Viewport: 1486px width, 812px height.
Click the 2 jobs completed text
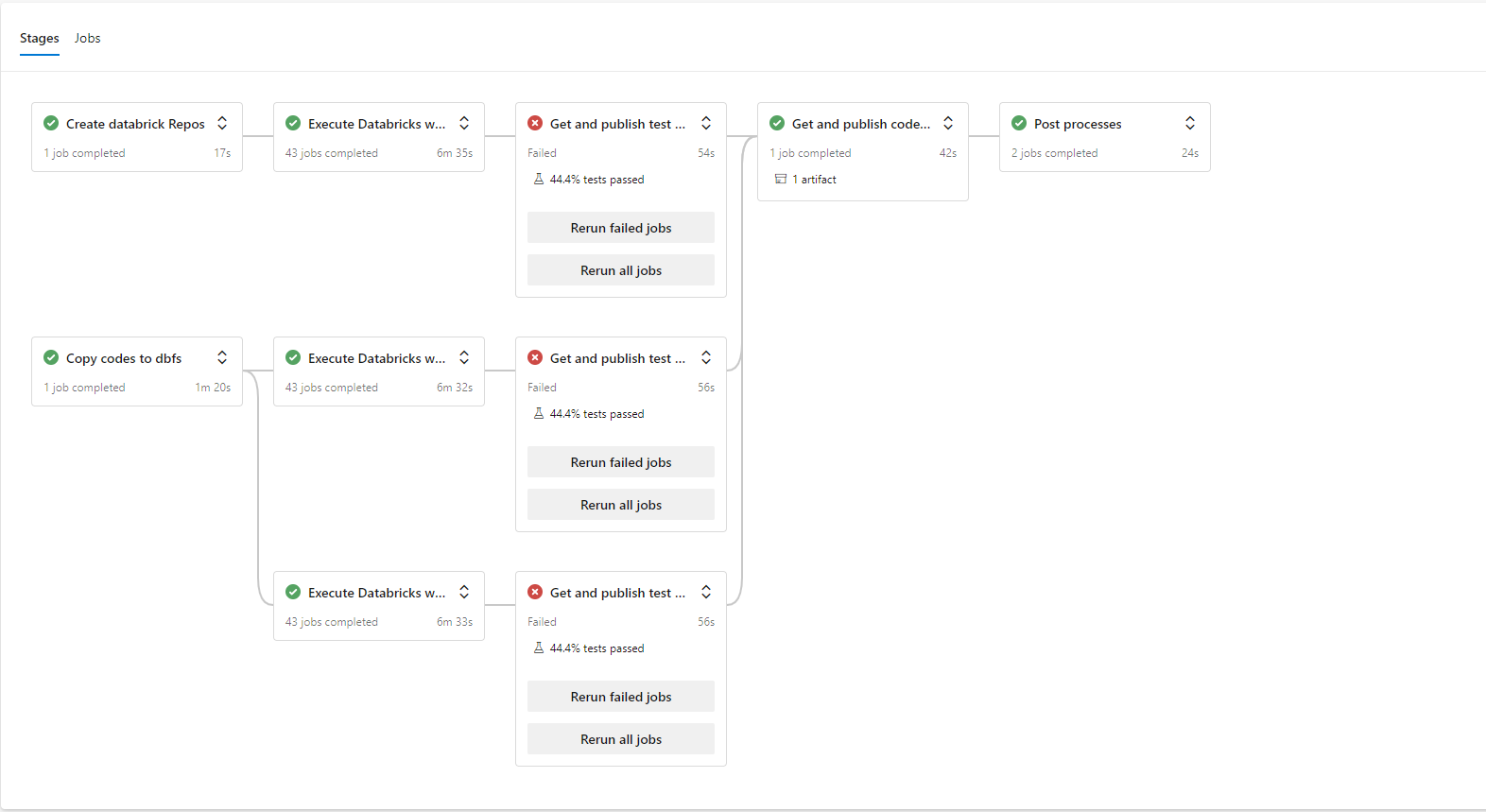[x=1055, y=153]
